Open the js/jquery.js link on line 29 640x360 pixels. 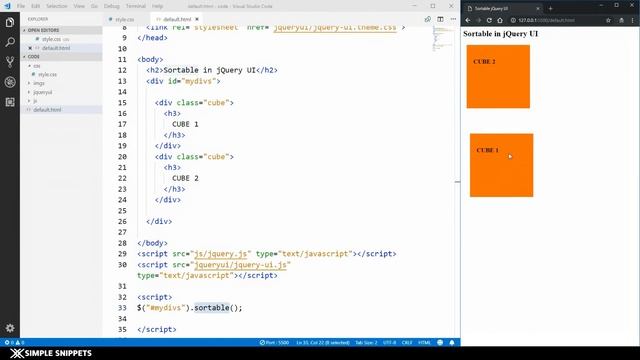[x=221, y=254]
